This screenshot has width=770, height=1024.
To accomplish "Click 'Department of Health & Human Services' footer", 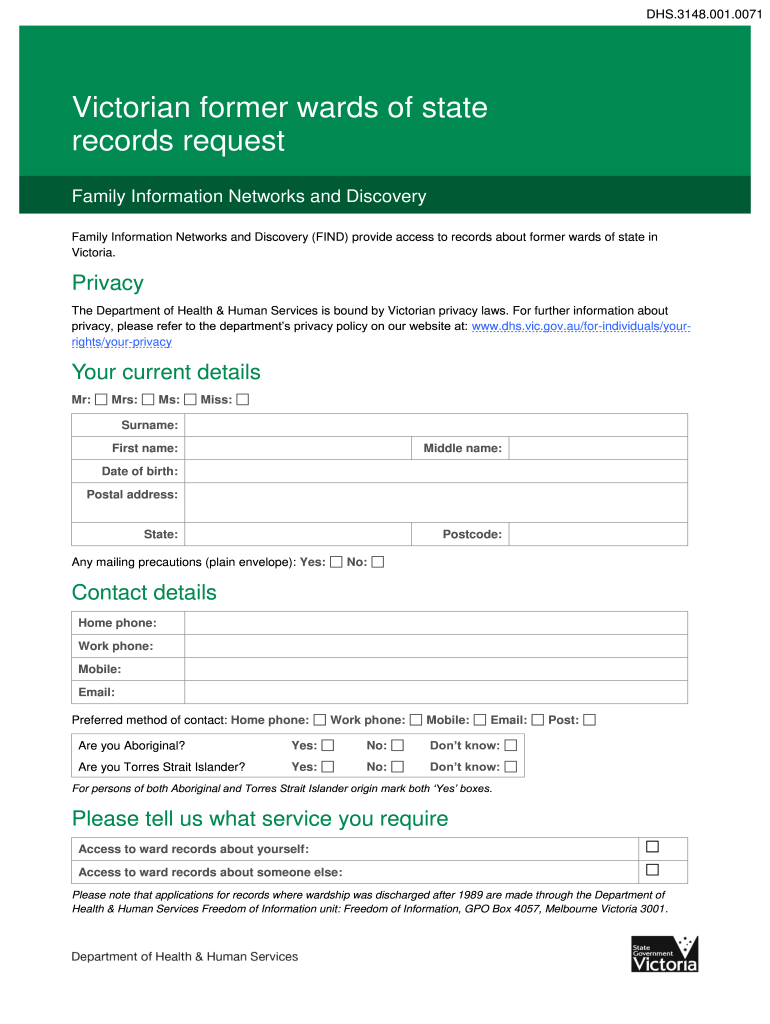I will coord(185,957).
